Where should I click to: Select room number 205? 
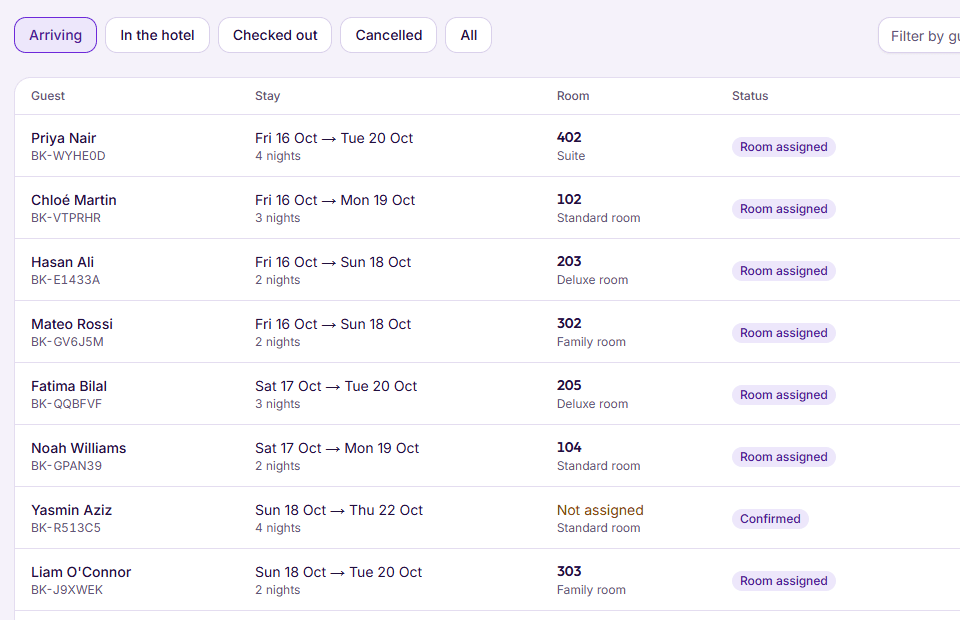tap(569, 385)
